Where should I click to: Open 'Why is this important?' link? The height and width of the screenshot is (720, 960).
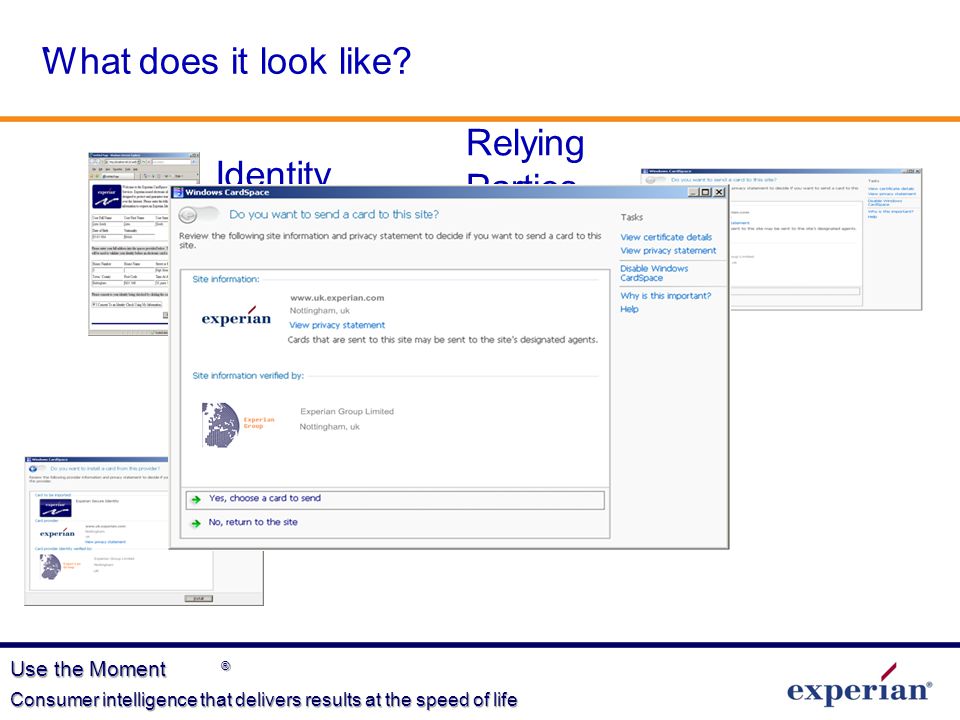(666, 296)
